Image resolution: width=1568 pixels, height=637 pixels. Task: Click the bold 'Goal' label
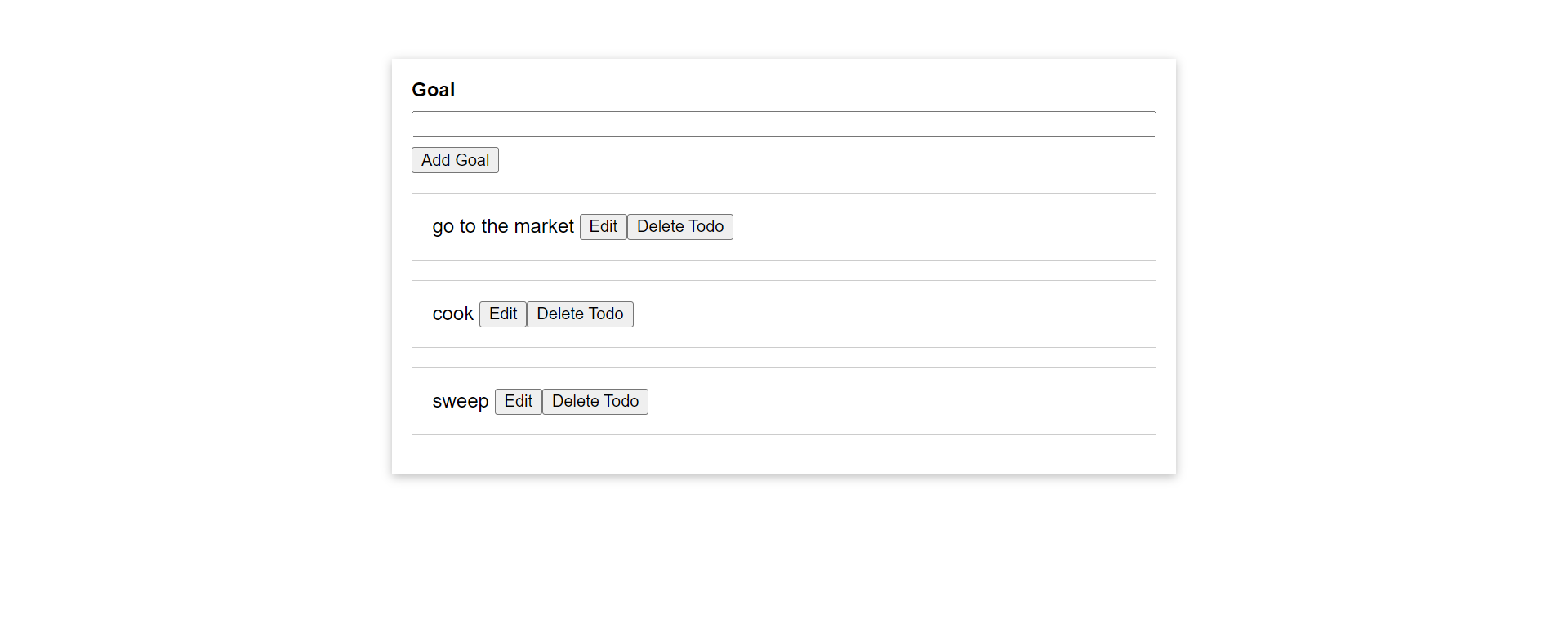click(x=433, y=90)
